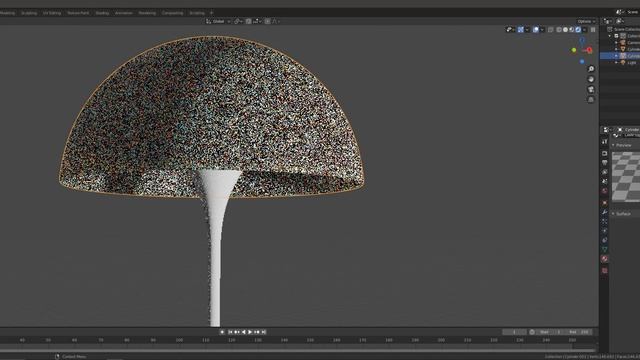
Task: Toggle viewport overlays display
Action: click(536, 29)
